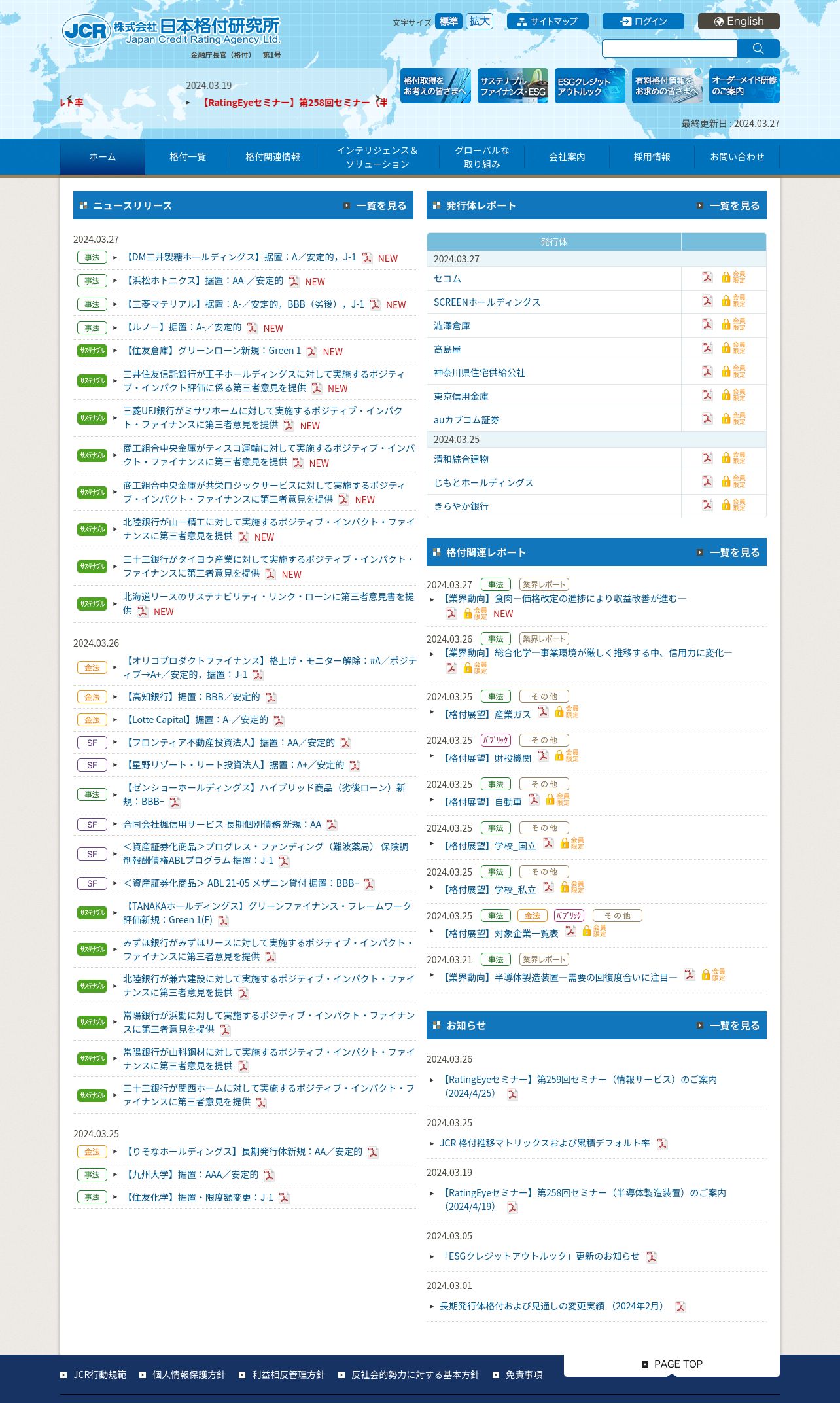
Task: Open PDF icon for 高島屋 report
Action: pyautogui.click(x=707, y=348)
